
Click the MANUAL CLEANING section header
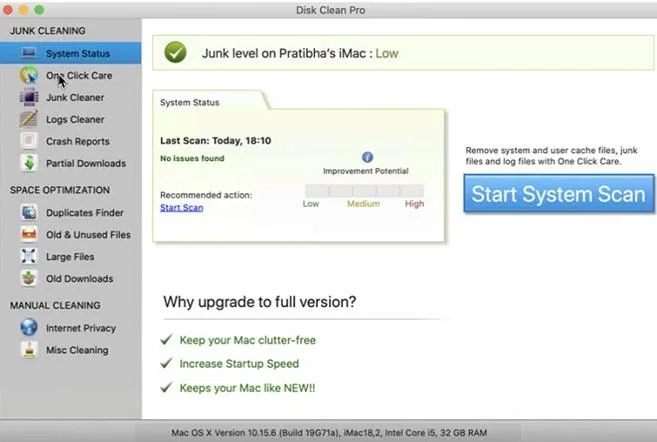pos(55,305)
